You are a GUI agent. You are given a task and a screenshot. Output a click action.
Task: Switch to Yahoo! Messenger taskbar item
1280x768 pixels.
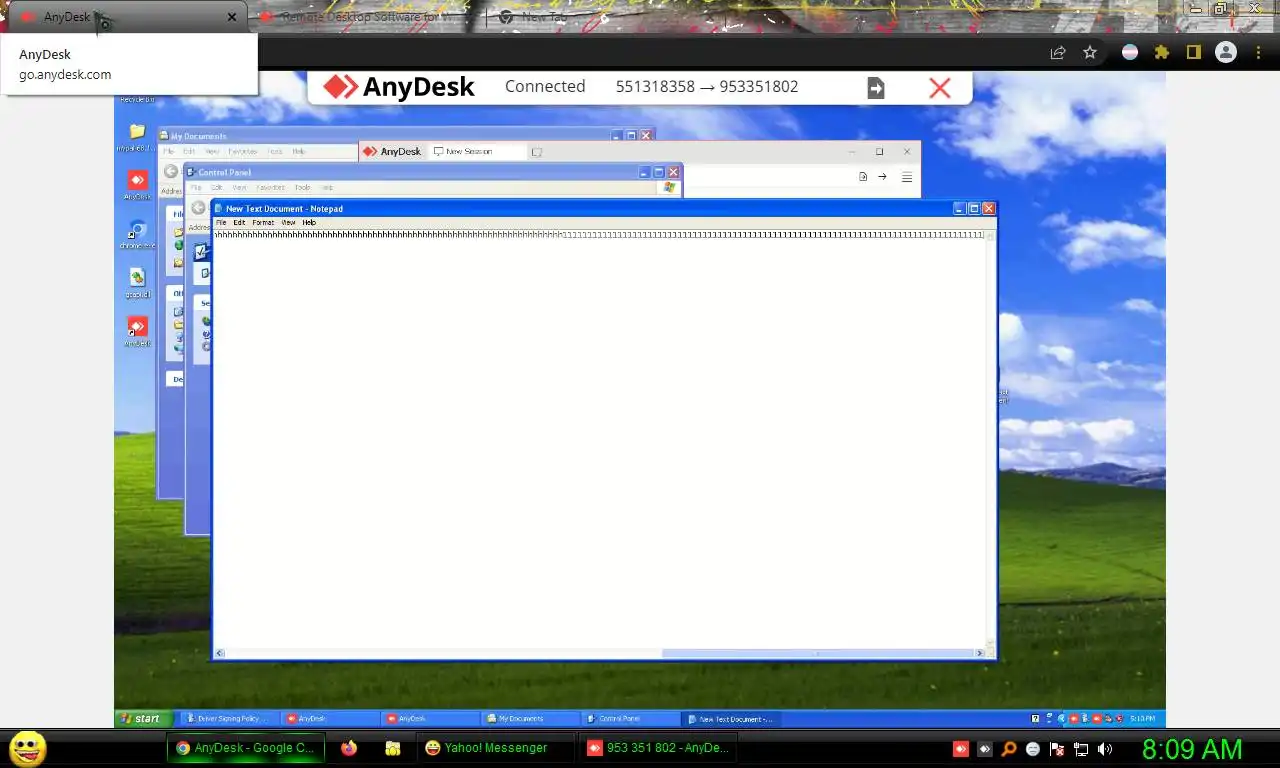coord(494,747)
